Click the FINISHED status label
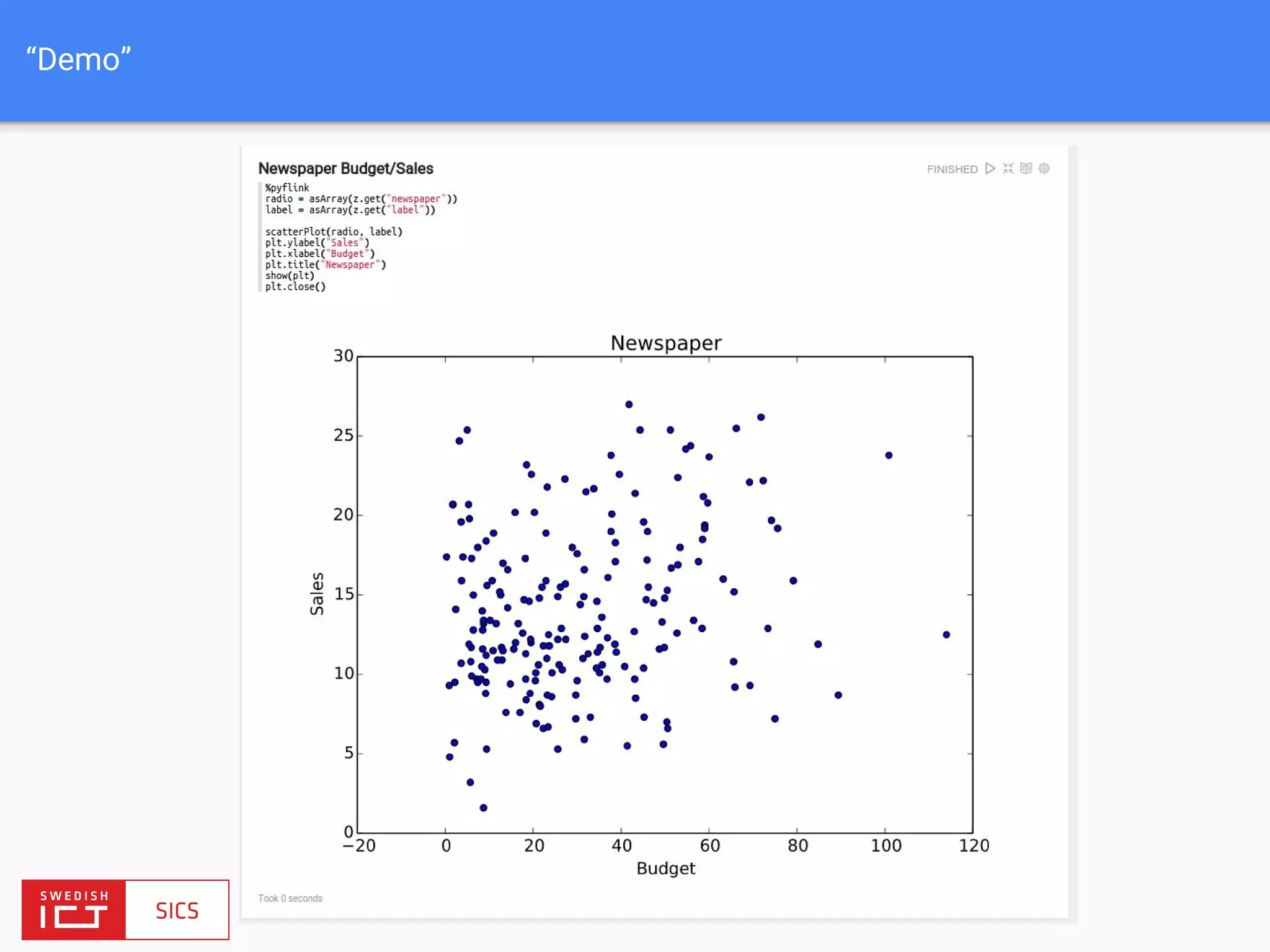The image size is (1270, 952). tap(952, 169)
